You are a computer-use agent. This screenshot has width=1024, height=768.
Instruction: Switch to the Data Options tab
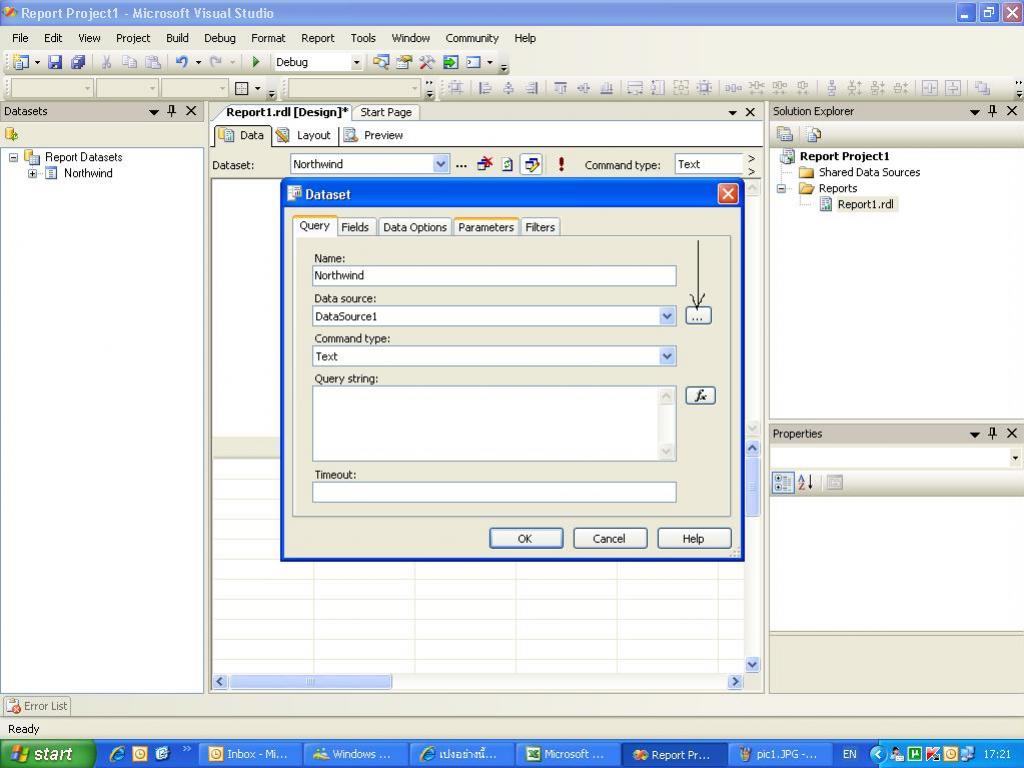pyautogui.click(x=415, y=227)
